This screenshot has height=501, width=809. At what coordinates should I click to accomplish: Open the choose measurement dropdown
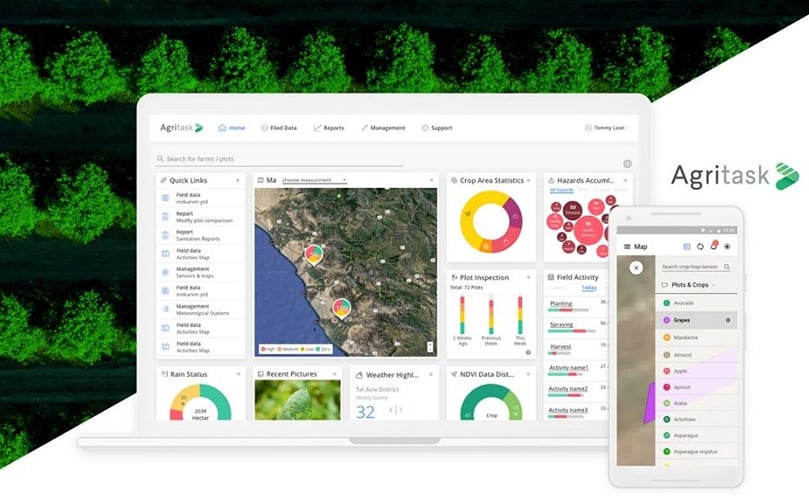(x=314, y=180)
